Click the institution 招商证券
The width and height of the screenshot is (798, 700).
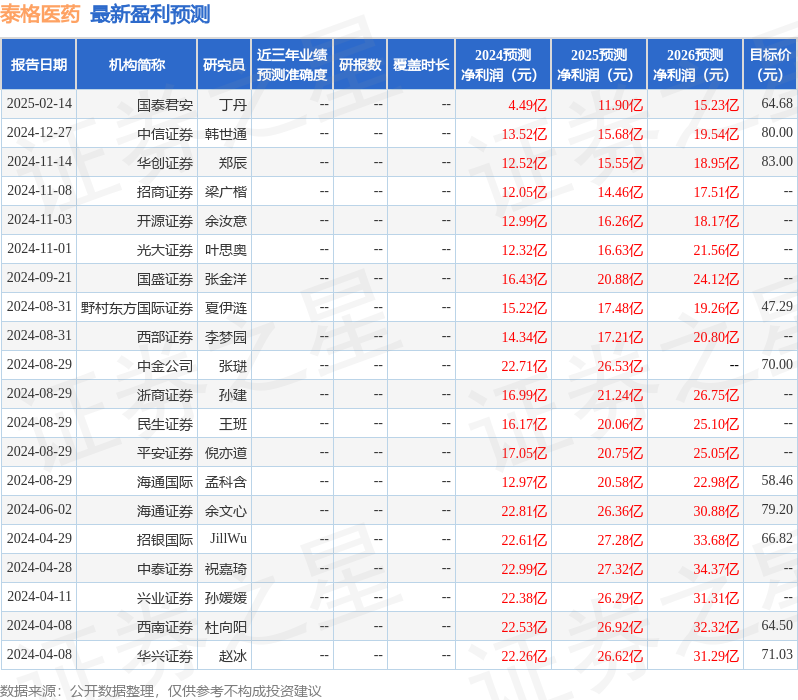(165, 192)
